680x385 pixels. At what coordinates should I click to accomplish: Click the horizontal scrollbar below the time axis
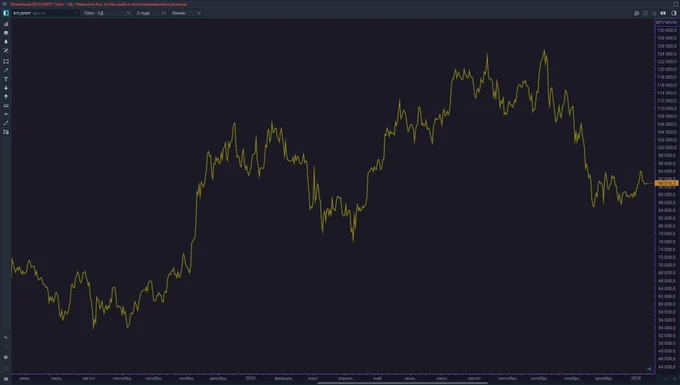(x=402, y=383)
